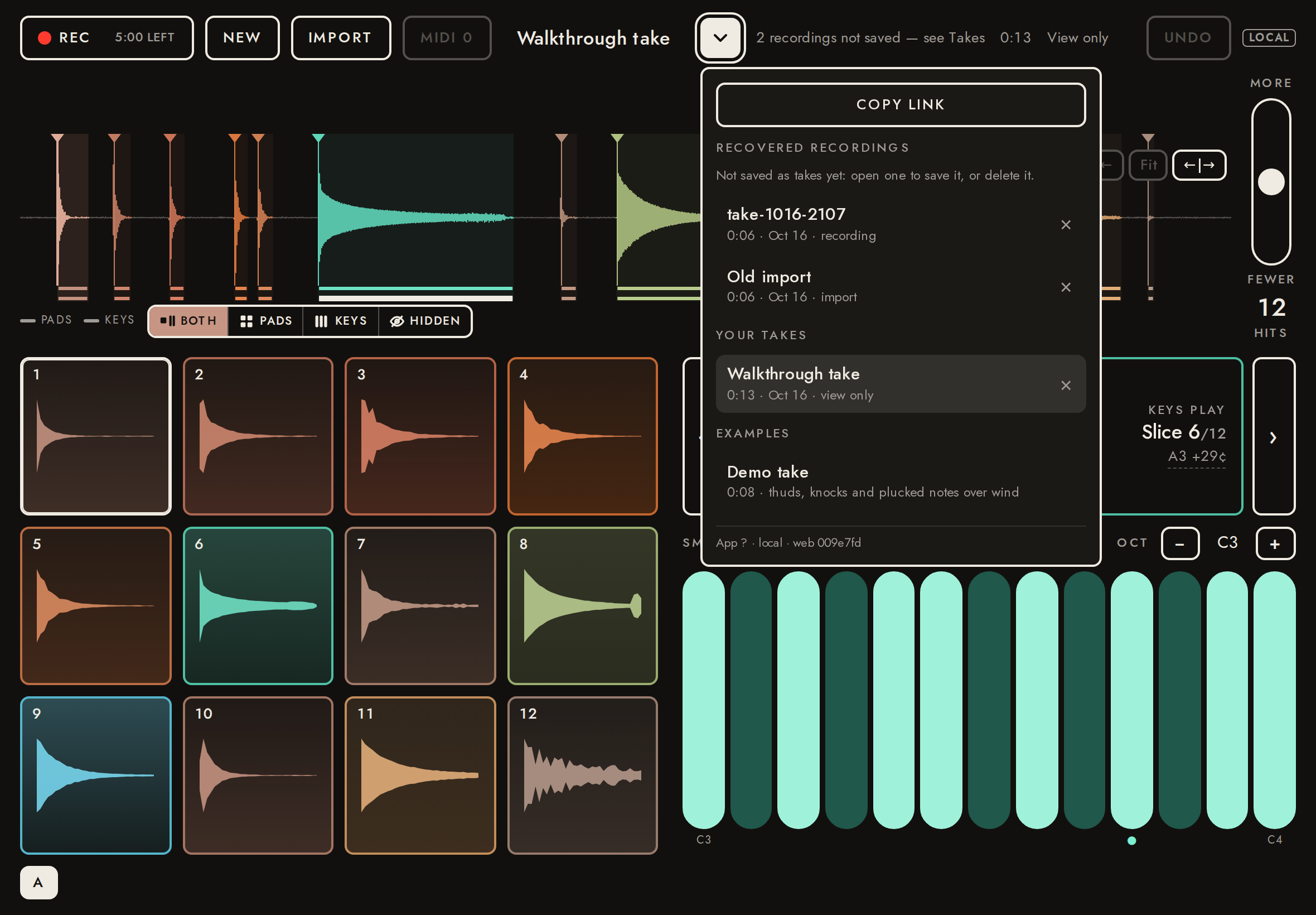Click '2 recordings not saved' status text
Screen dimensions: 1316x915
pyautogui.click(x=870, y=38)
